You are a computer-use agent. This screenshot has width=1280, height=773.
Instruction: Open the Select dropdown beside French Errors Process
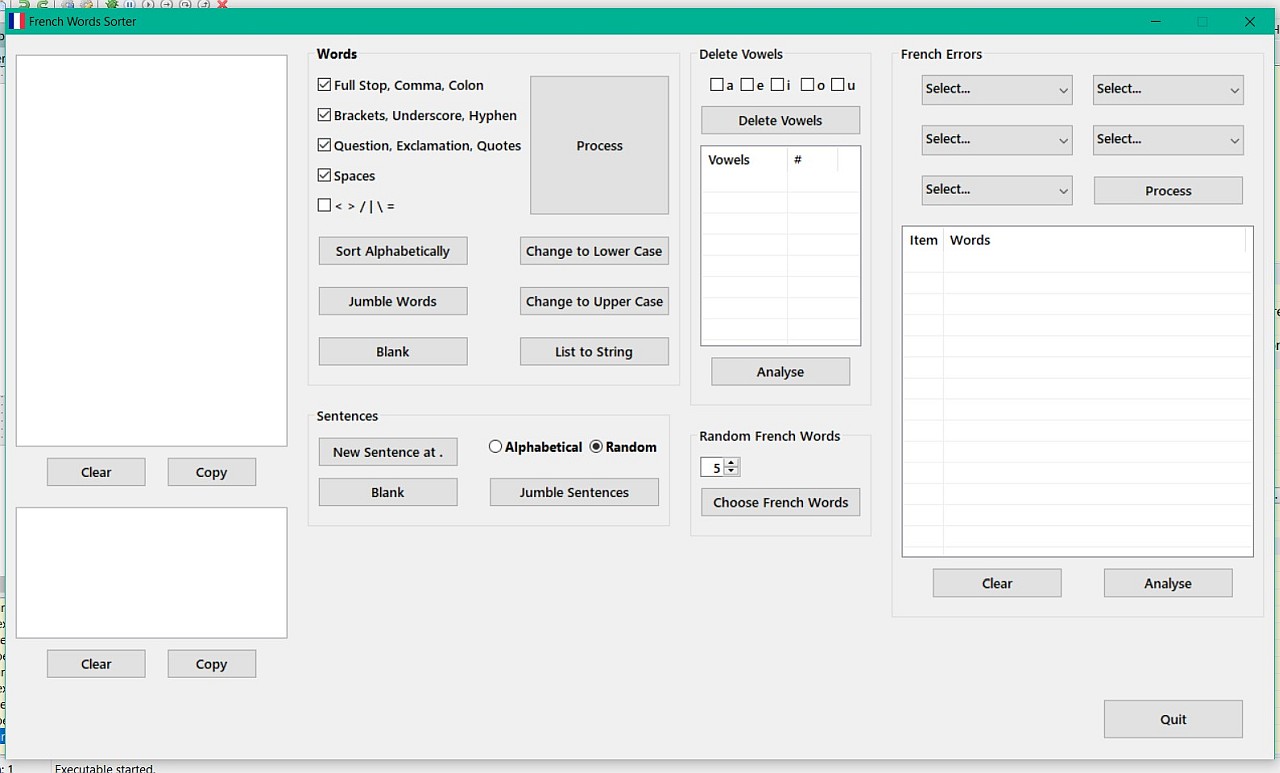pos(997,190)
